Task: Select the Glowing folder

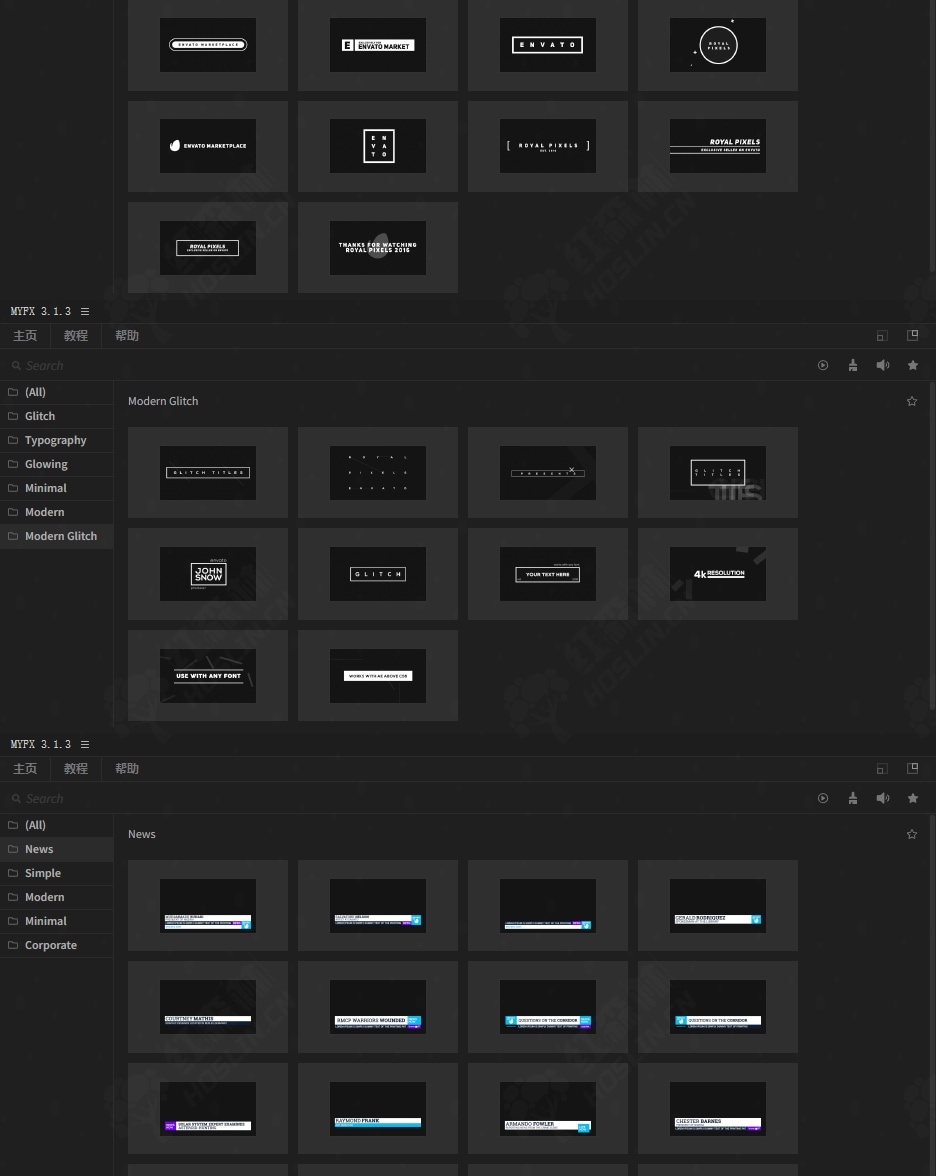Action: click(x=56, y=464)
